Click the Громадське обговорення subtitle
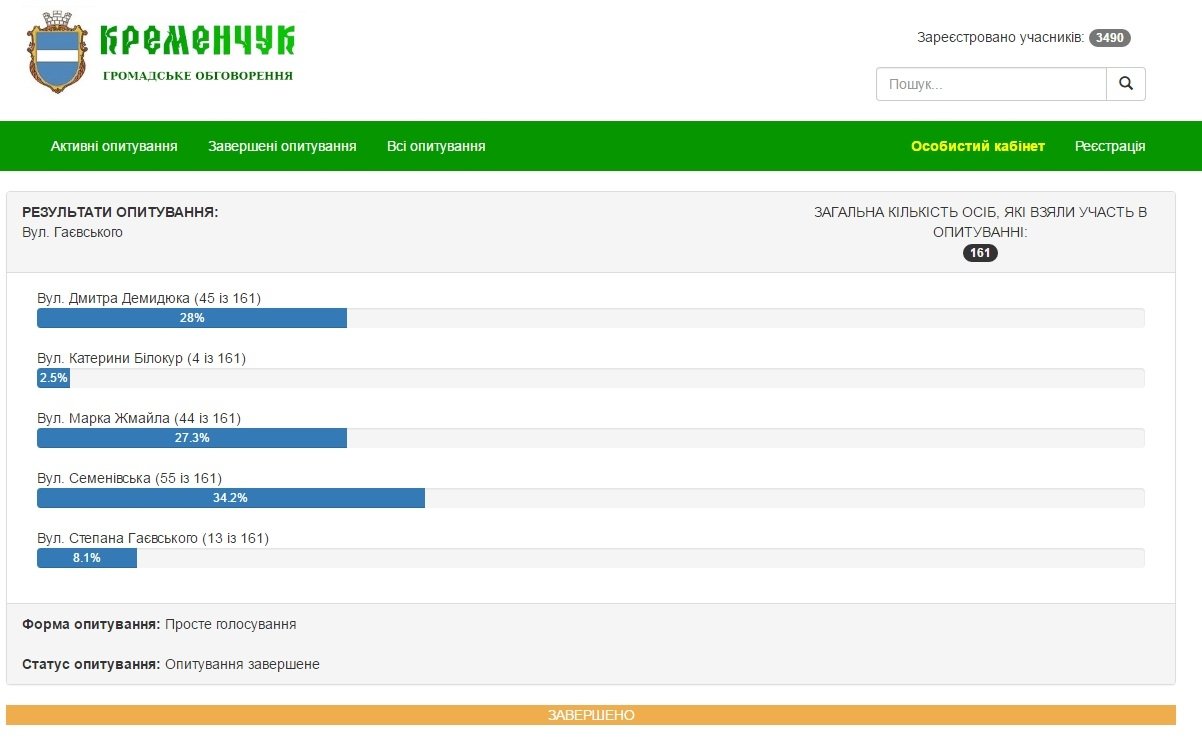The height and width of the screenshot is (754, 1202). coord(198,75)
